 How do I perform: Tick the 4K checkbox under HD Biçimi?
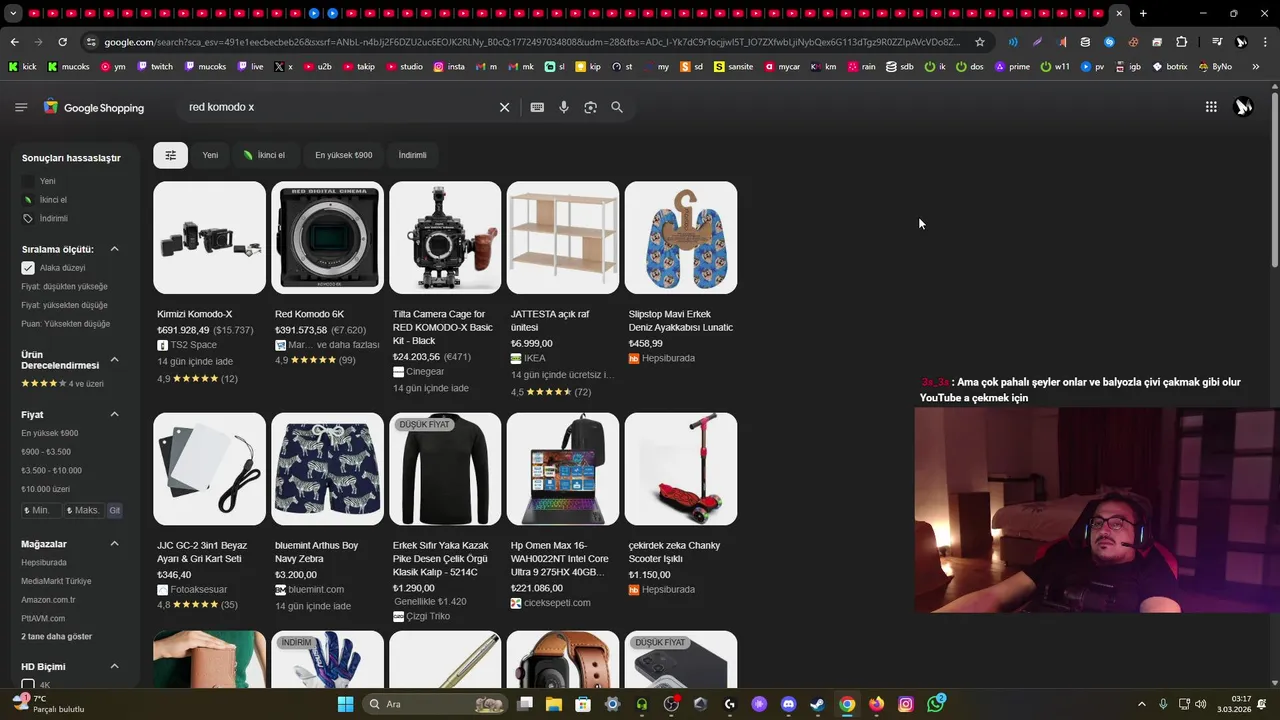pos(28,685)
